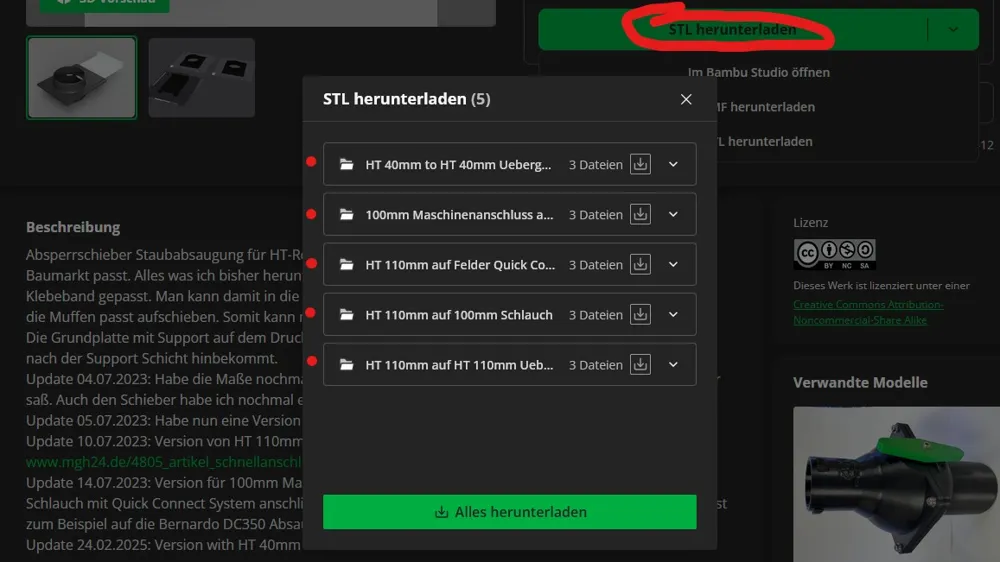The height and width of the screenshot is (562, 1000).
Task: Open the dropdown arrow beside STL herunterladen
Action: coord(953,29)
